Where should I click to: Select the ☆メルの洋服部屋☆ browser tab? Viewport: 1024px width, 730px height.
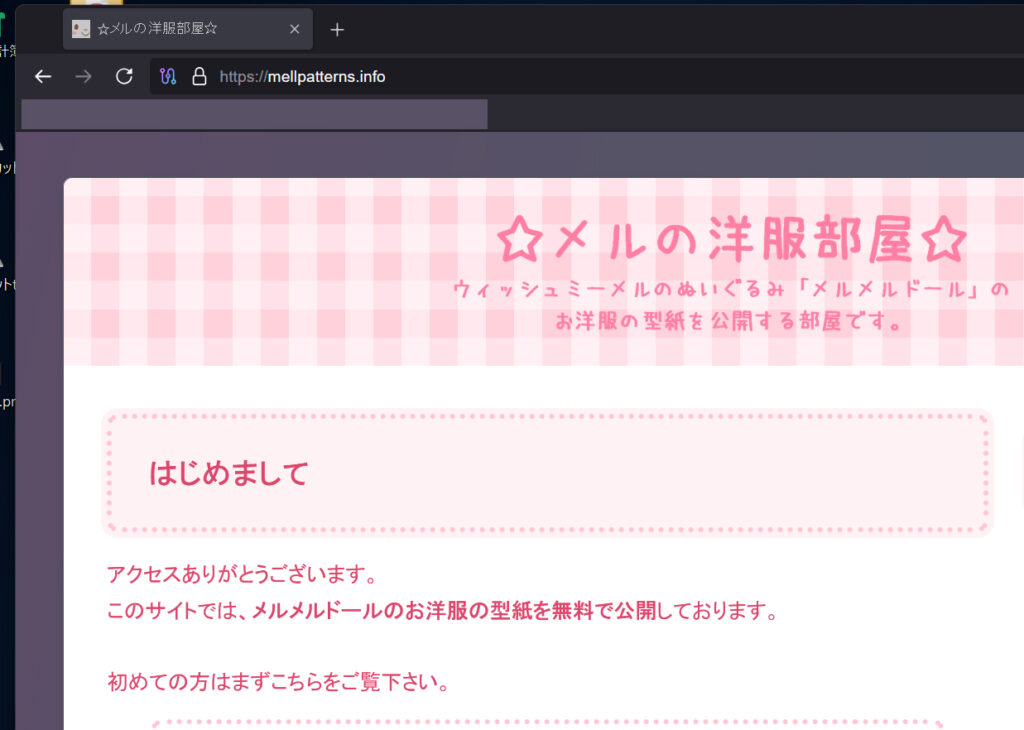coord(170,30)
